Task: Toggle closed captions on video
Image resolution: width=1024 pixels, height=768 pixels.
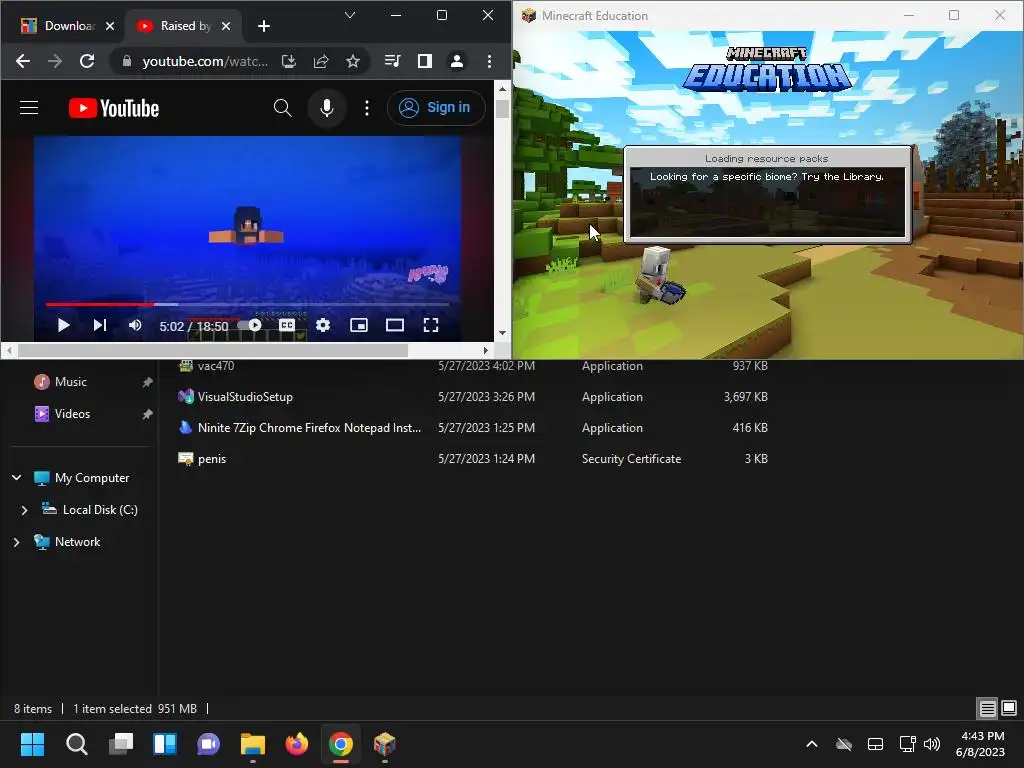Action: coord(287,325)
